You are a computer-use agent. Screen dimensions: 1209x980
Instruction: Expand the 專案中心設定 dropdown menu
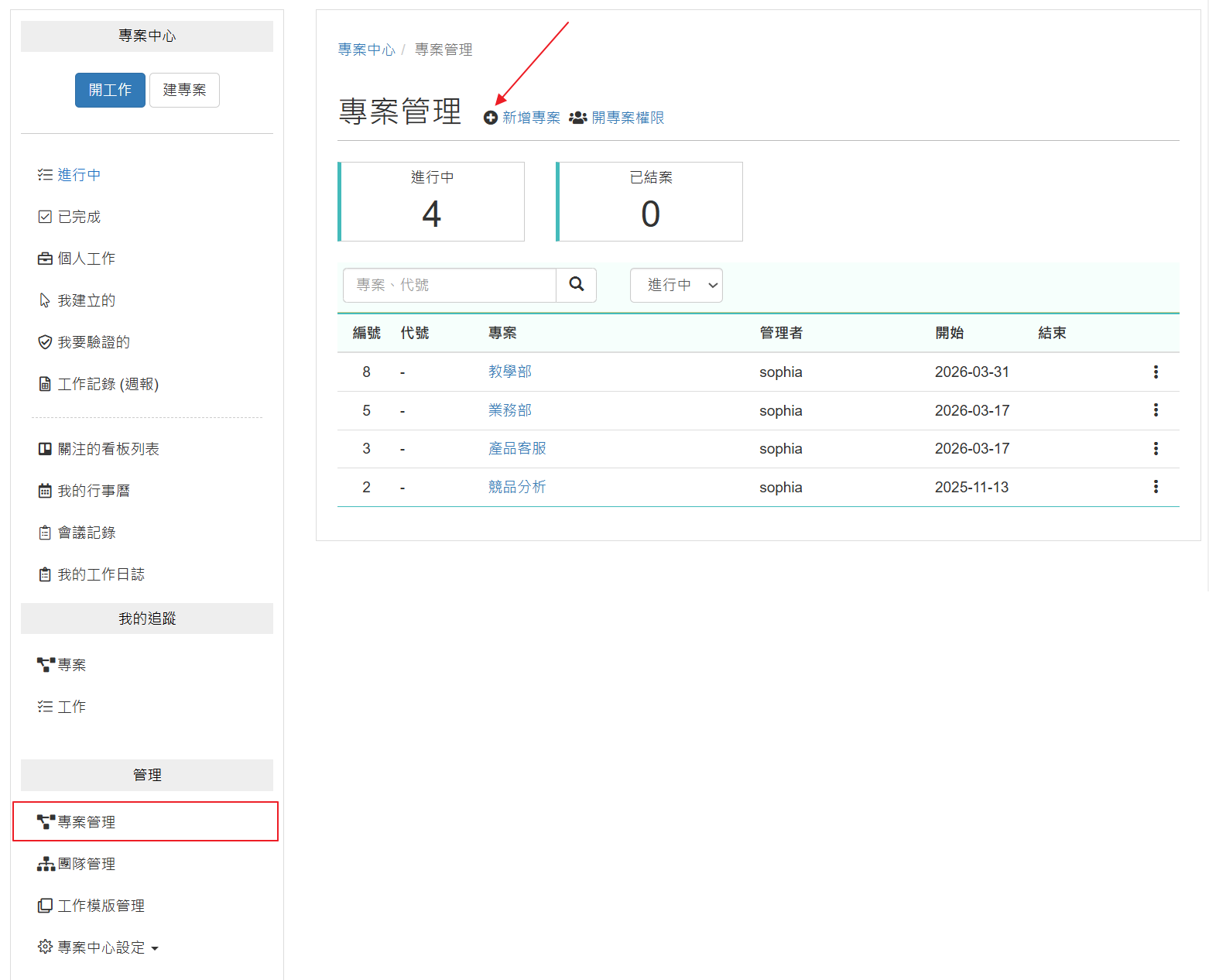click(98, 947)
